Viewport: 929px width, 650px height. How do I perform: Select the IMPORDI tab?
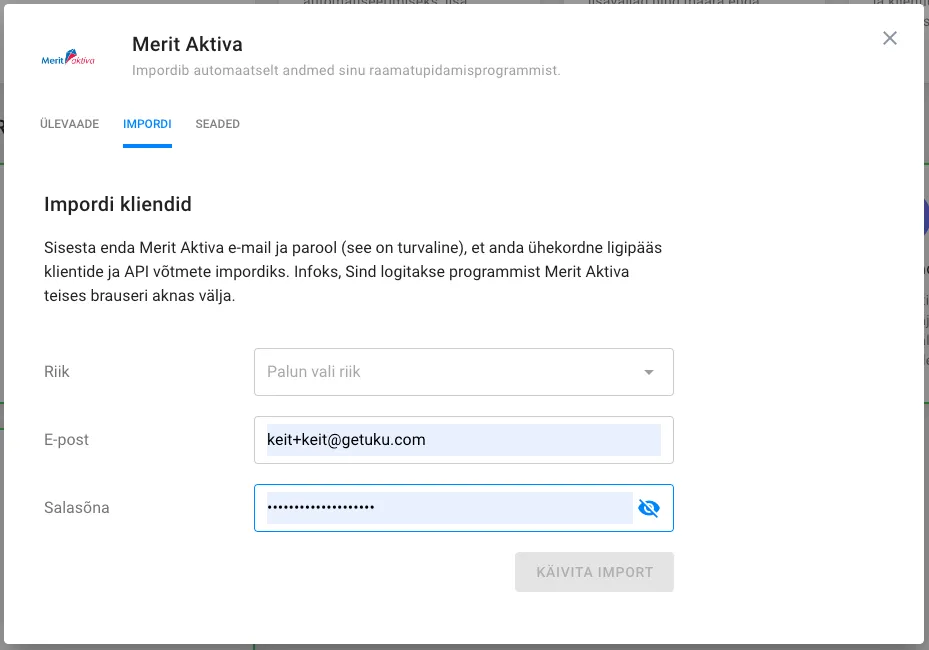coord(147,123)
